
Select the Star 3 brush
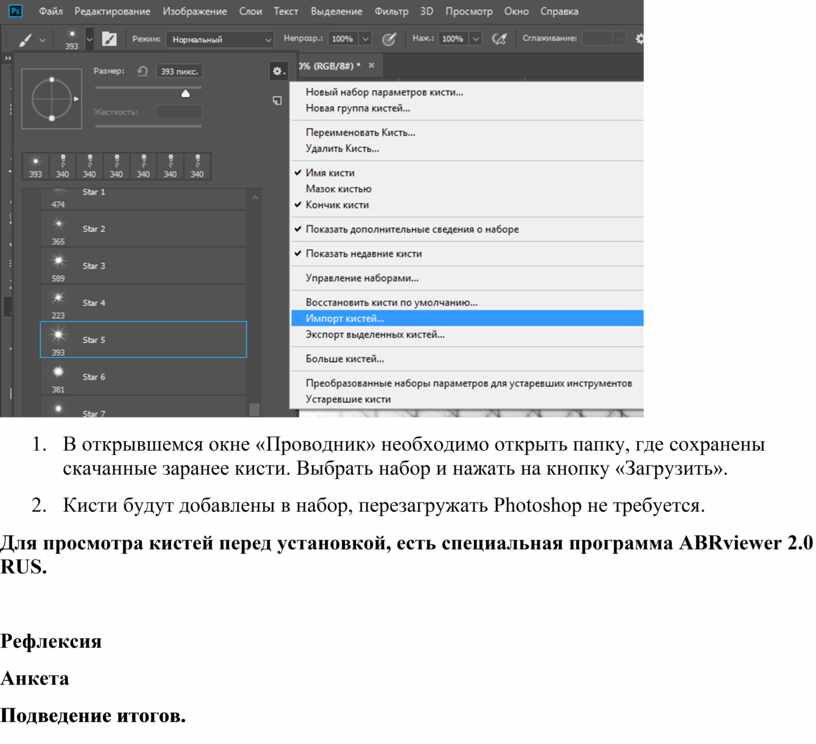[144, 266]
